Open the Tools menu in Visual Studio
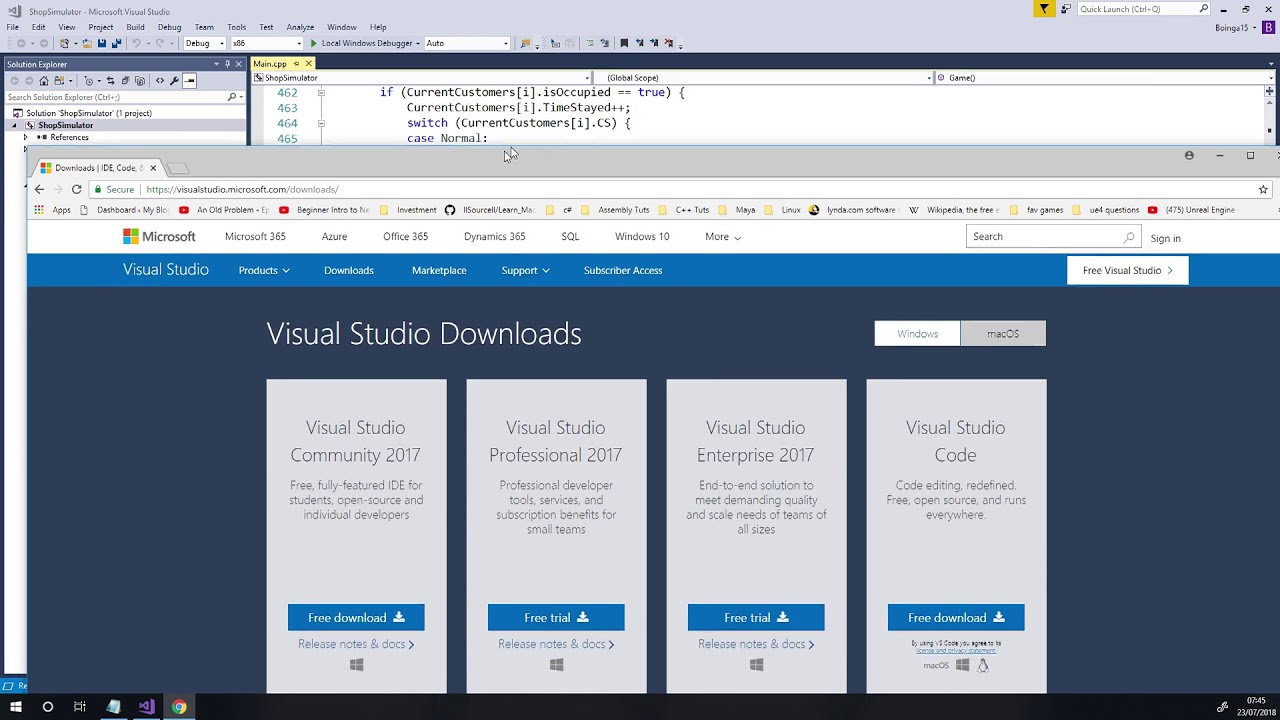The image size is (1280, 720). pyautogui.click(x=236, y=27)
